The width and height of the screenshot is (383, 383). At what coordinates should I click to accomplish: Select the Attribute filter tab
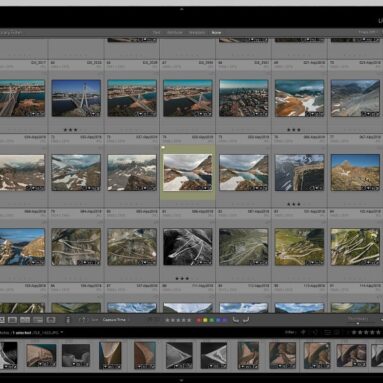pos(175,33)
